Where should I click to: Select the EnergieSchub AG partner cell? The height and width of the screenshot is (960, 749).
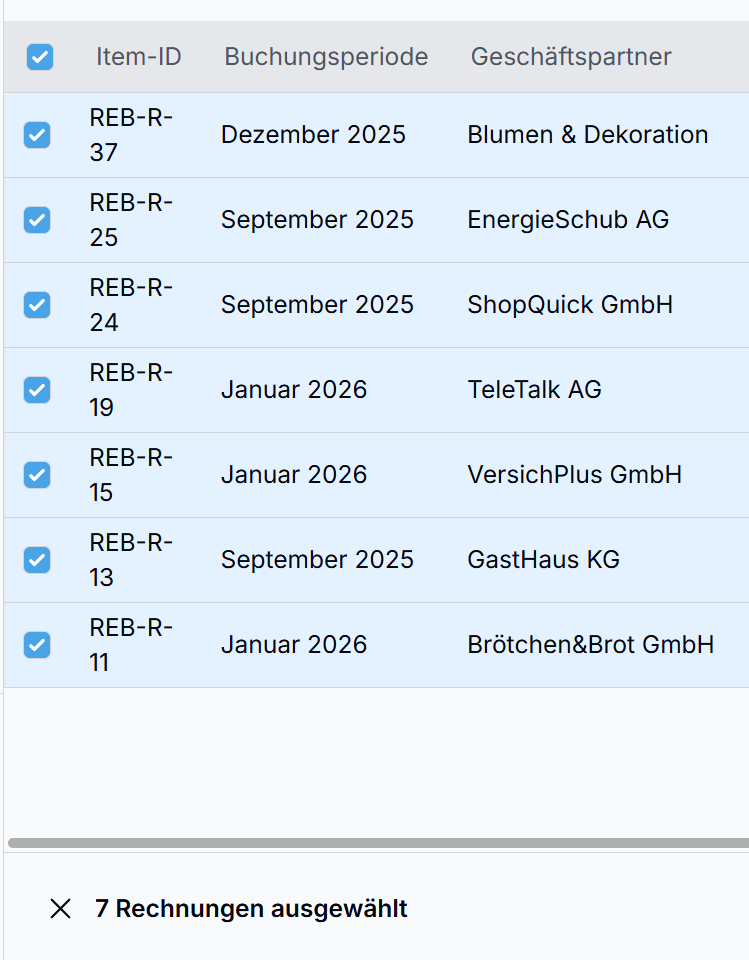pos(568,220)
